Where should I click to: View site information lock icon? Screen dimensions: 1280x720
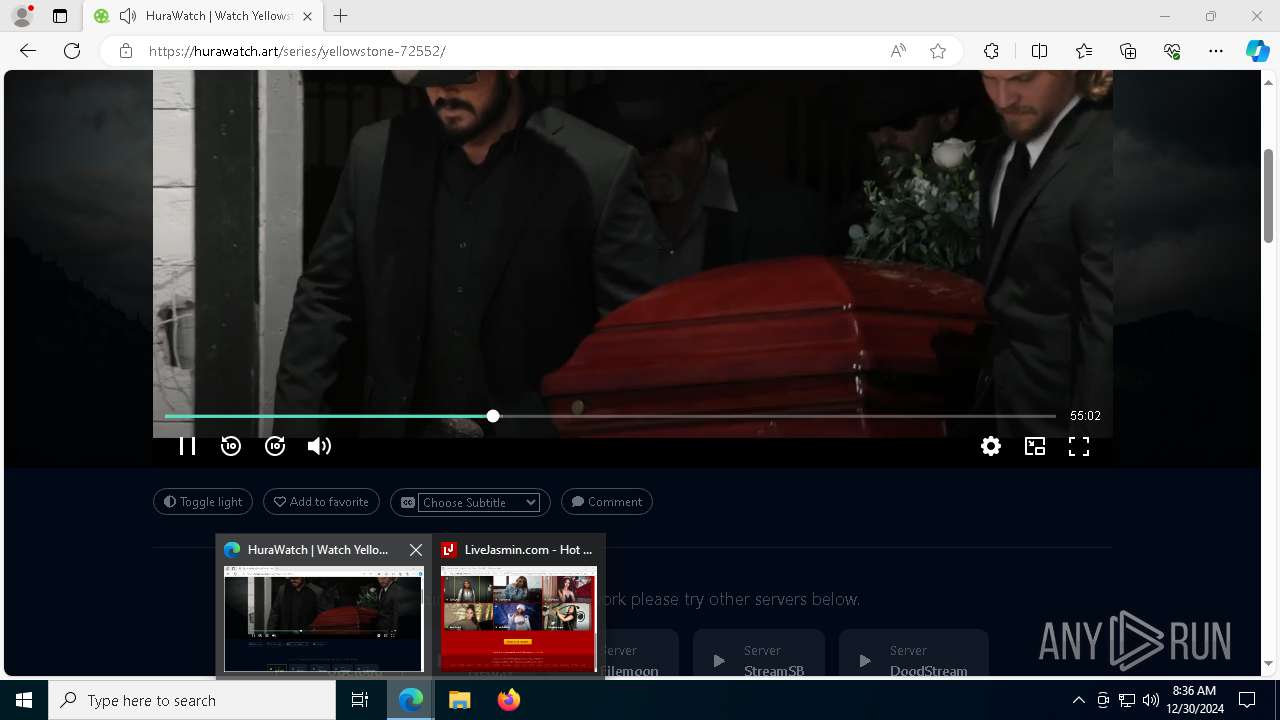126,51
